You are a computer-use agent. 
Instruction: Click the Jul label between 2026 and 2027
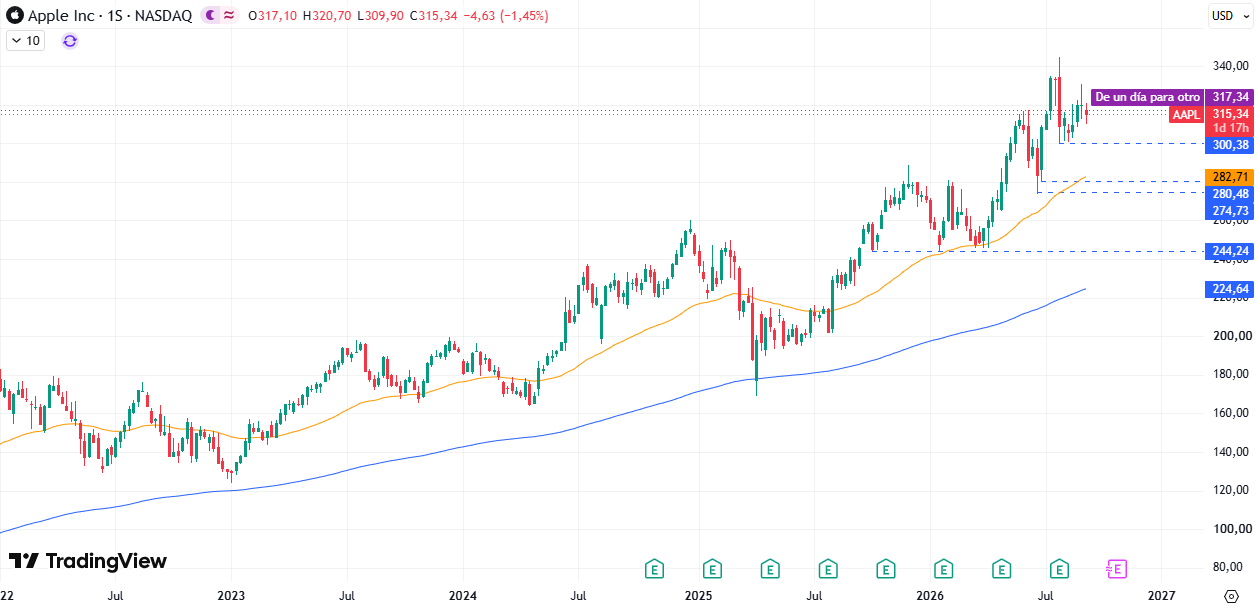click(1047, 596)
